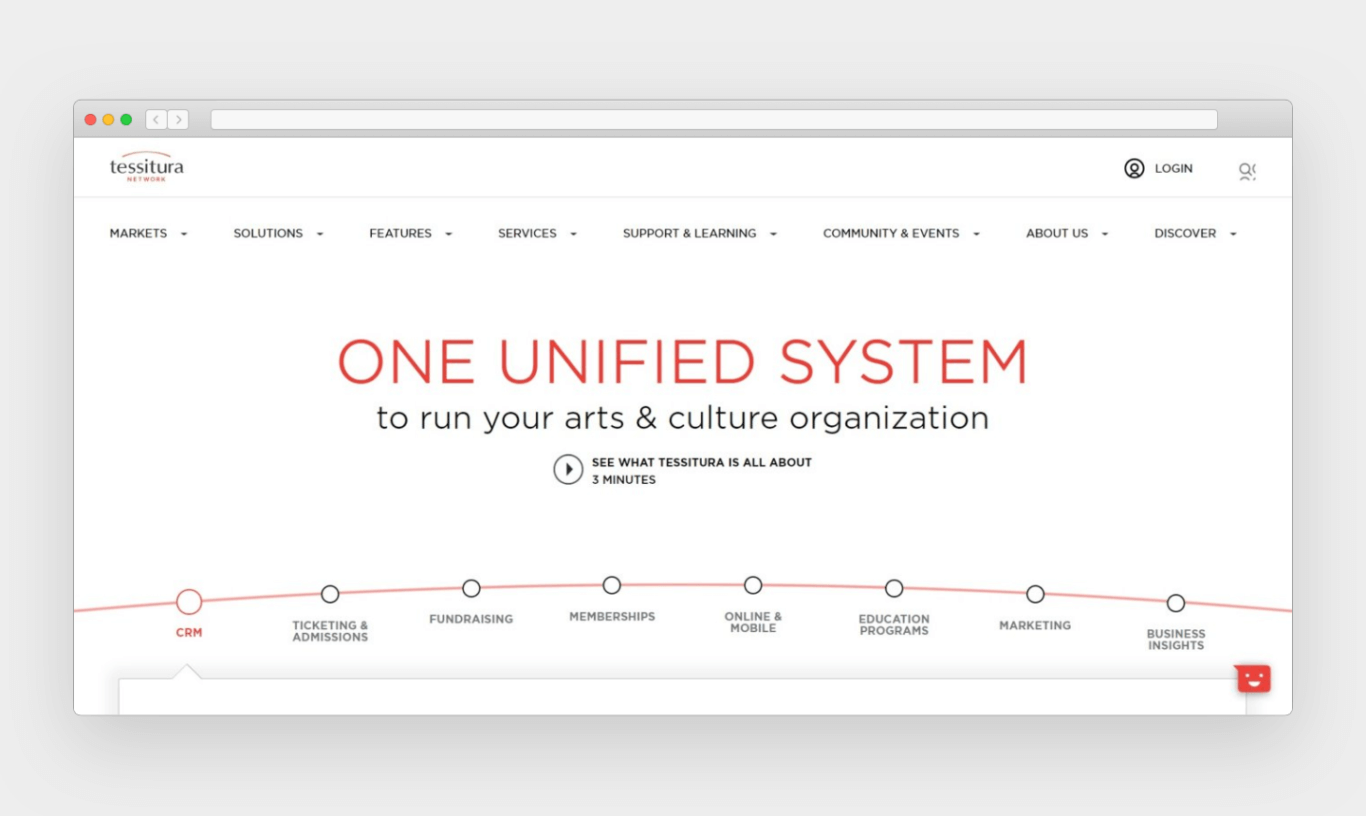
Task: Select the Memberships circle marker
Action: click(x=612, y=585)
